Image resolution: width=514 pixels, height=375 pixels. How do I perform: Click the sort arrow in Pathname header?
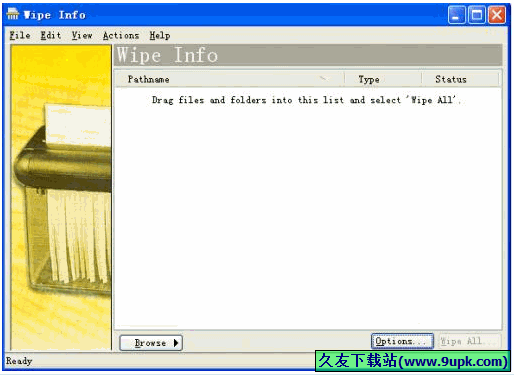point(323,79)
